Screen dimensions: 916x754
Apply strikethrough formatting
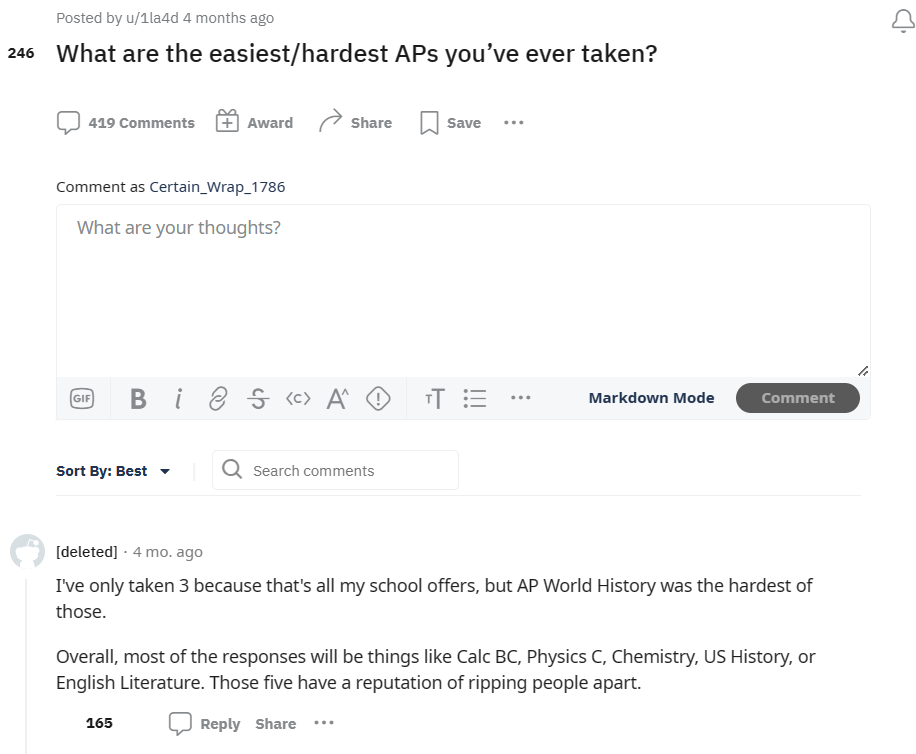coord(258,399)
